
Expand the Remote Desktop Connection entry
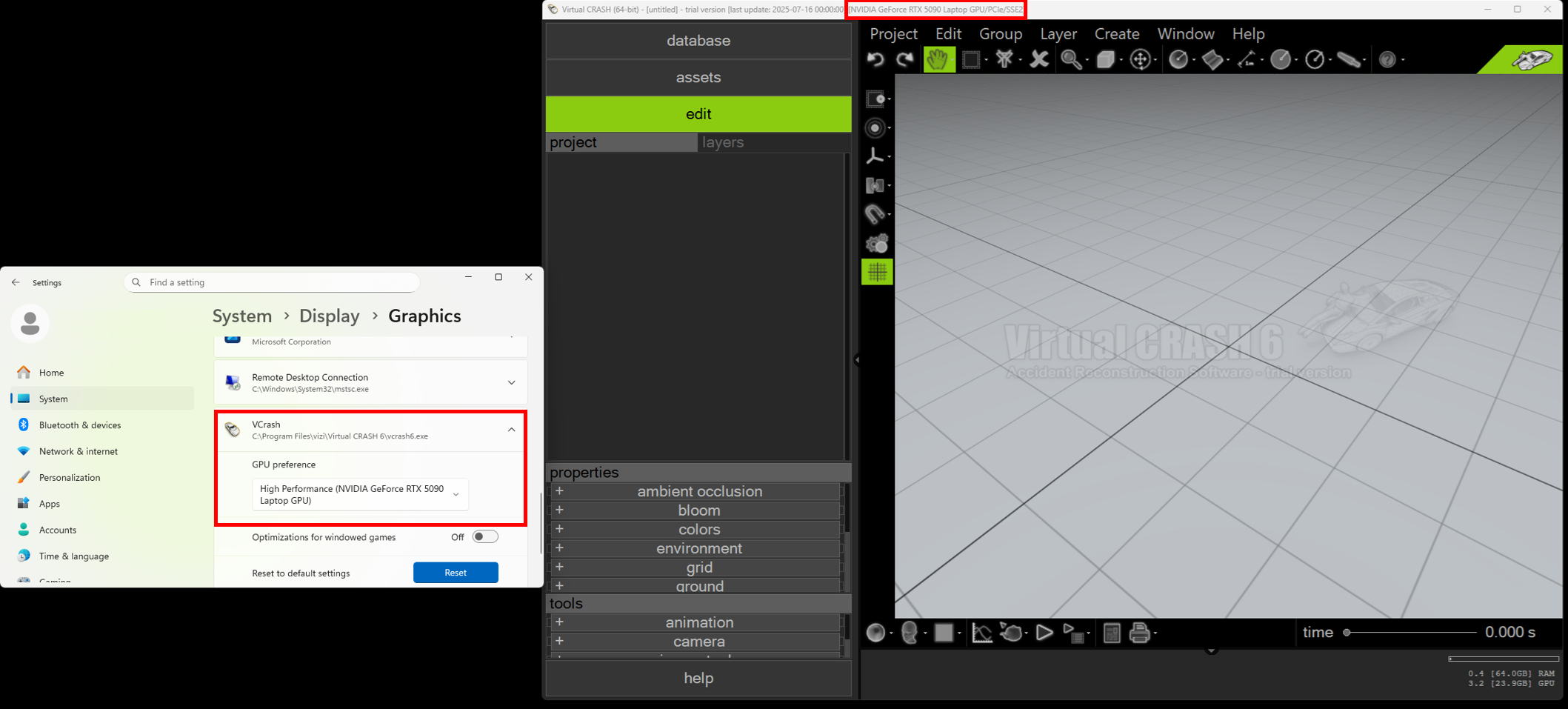[x=512, y=383]
